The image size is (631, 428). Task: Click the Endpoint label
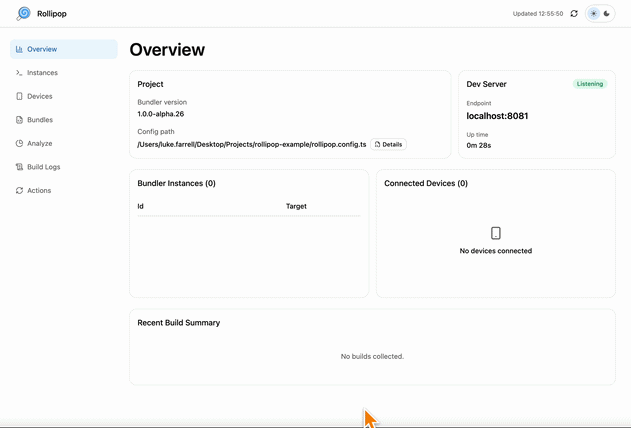coord(479,103)
